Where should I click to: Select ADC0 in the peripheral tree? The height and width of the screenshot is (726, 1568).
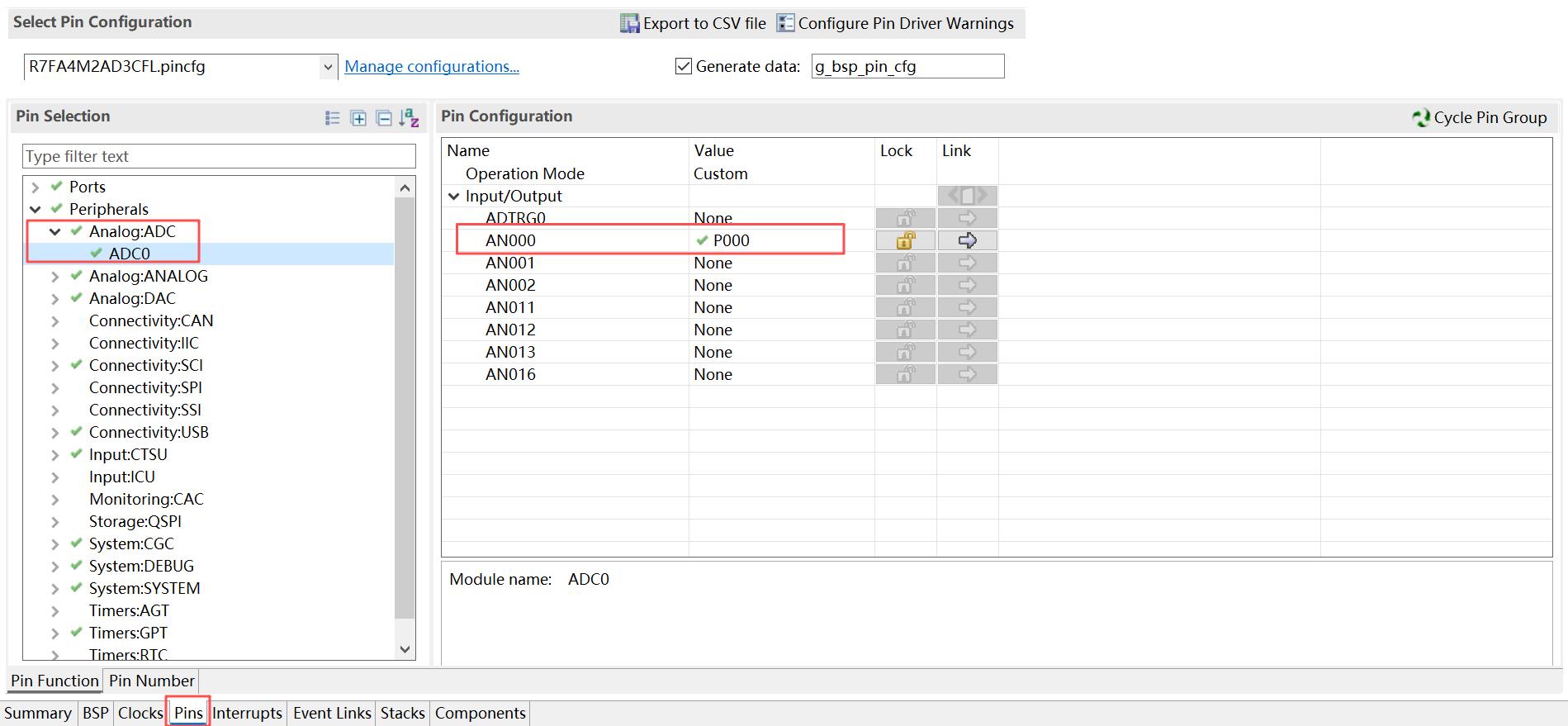pyautogui.click(x=130, y=254)
